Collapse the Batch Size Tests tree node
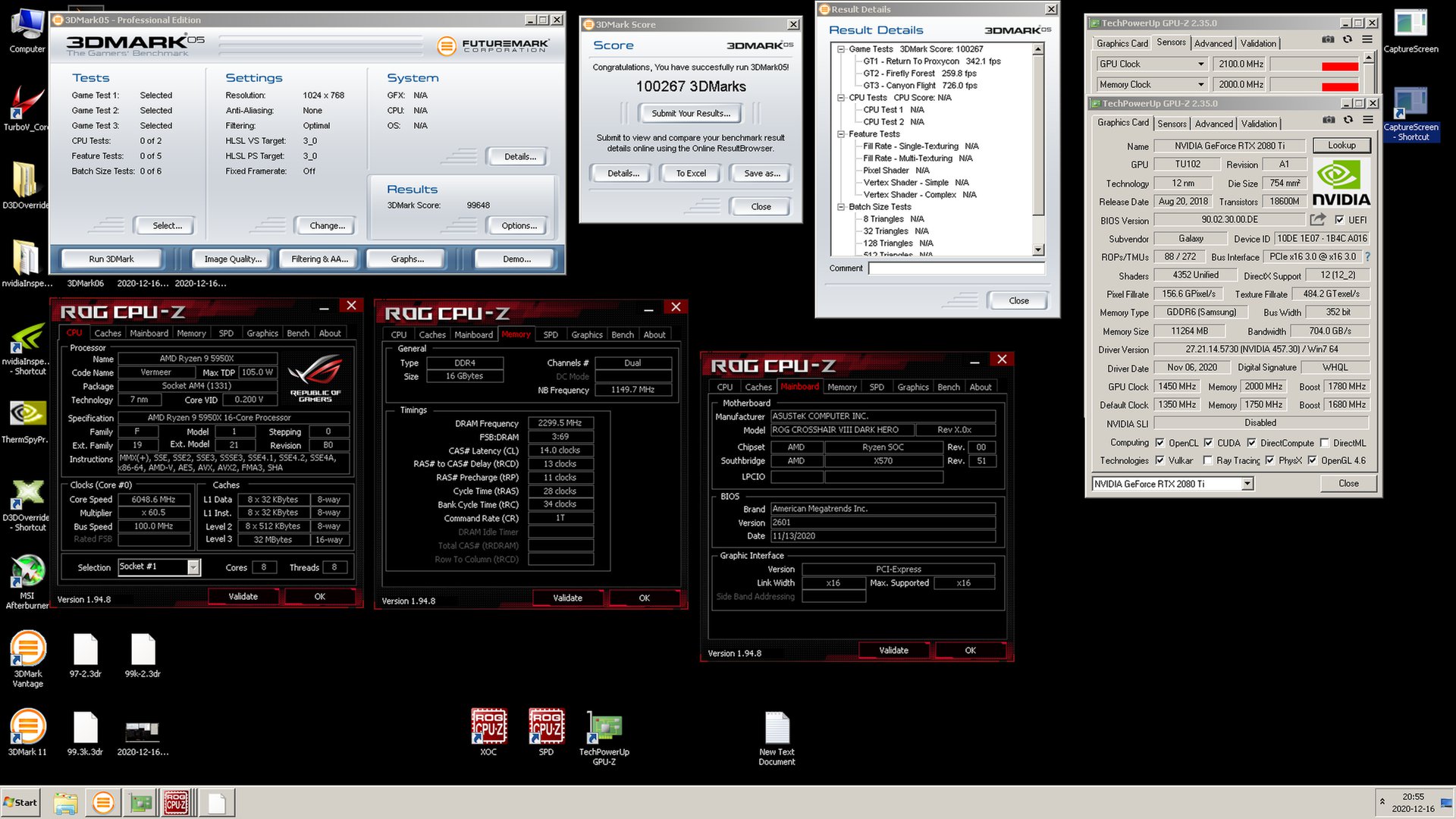Viewport: 1456px width, 819px height. pyautogui.click(x=841, y=207)
